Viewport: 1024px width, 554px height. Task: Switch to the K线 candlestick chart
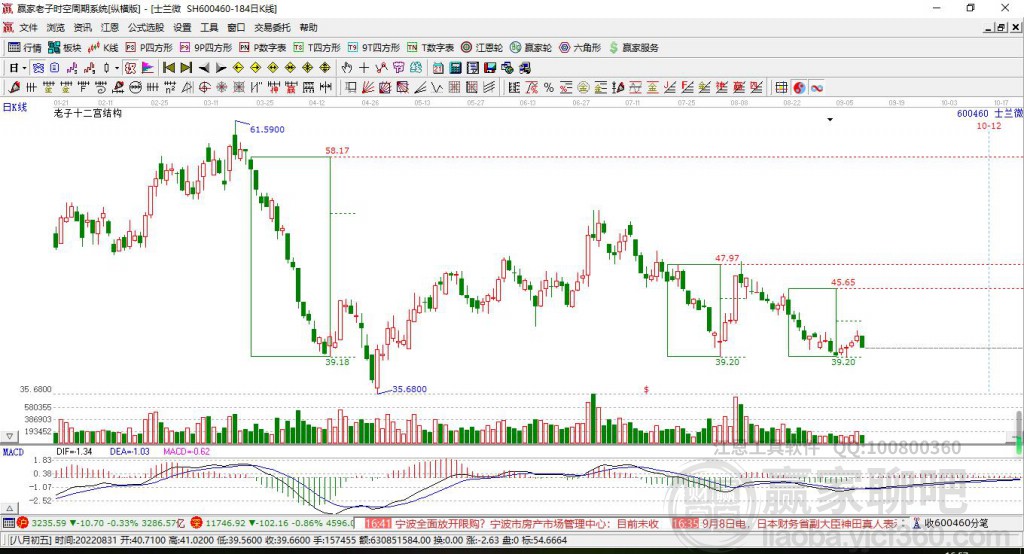coord(103,48)
